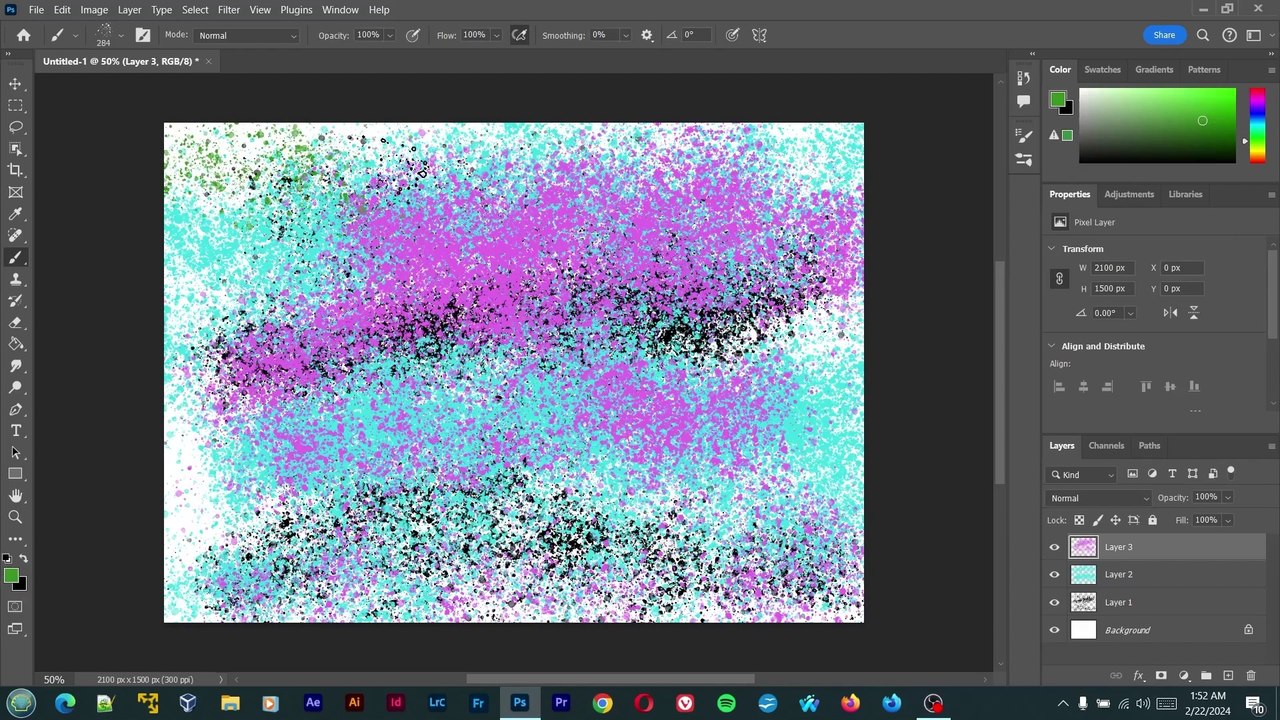This screenshot has width=1280, height=720.
Task: Select the Crop tool
Action: (x=15, y=171)
